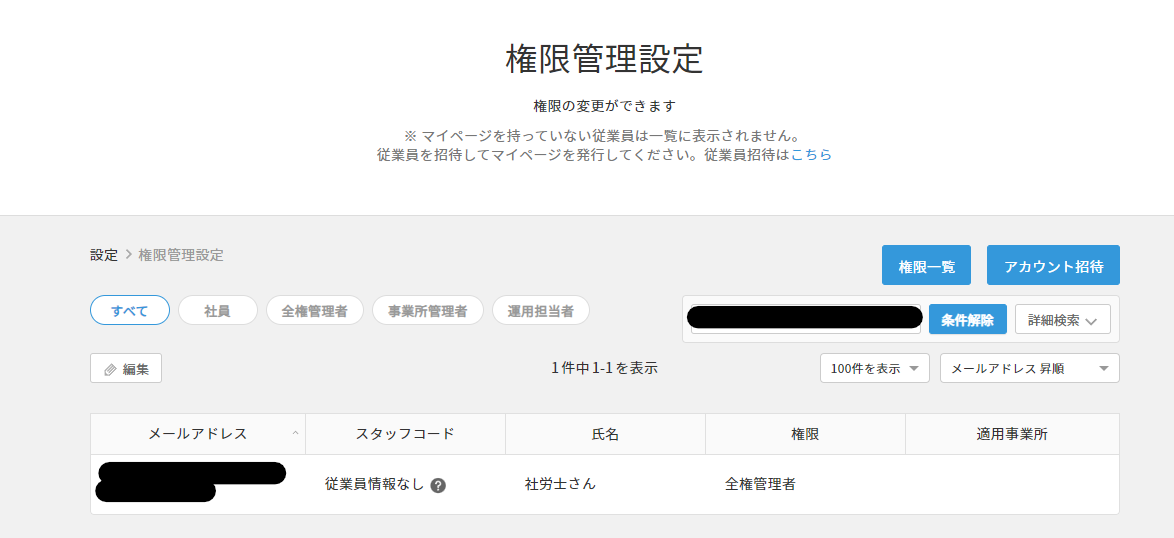Image resolution: width=1174 pixels, height=538 pixels.
Task: Filter the list by 全権管理者
Action: (314, 311)
